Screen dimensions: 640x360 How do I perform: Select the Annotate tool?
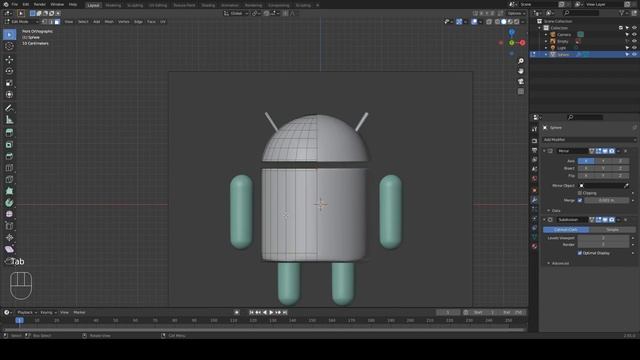pyautogui.click(x=9, y=108)
